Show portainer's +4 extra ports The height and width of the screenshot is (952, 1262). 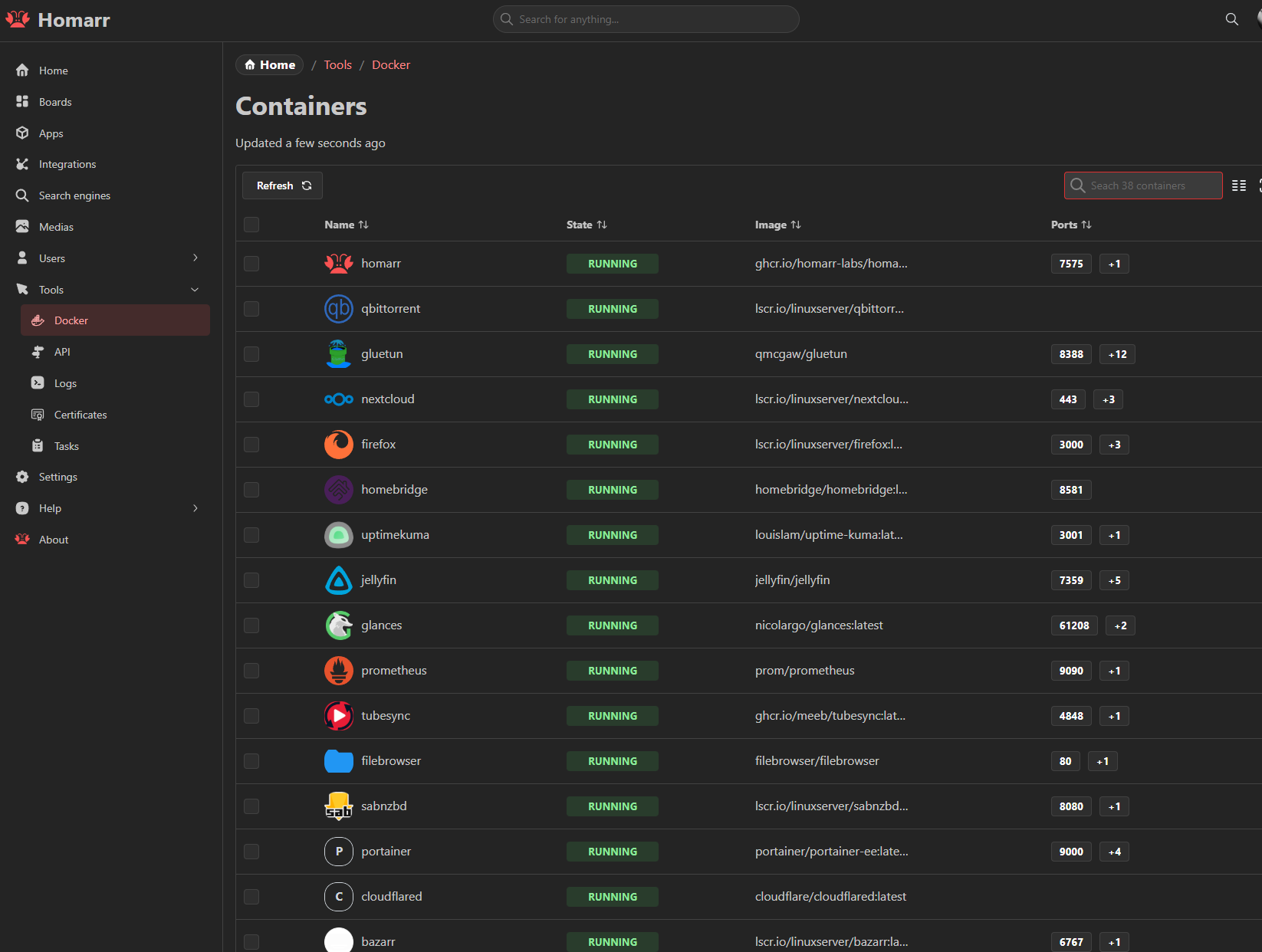pos(1114,852)
